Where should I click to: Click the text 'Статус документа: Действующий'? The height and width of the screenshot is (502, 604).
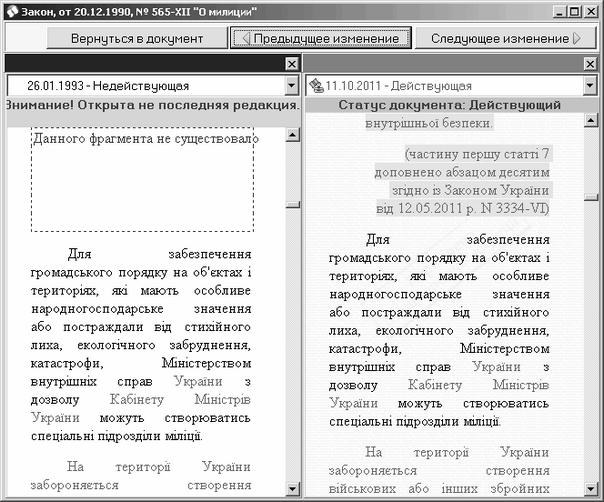(450, 105)
